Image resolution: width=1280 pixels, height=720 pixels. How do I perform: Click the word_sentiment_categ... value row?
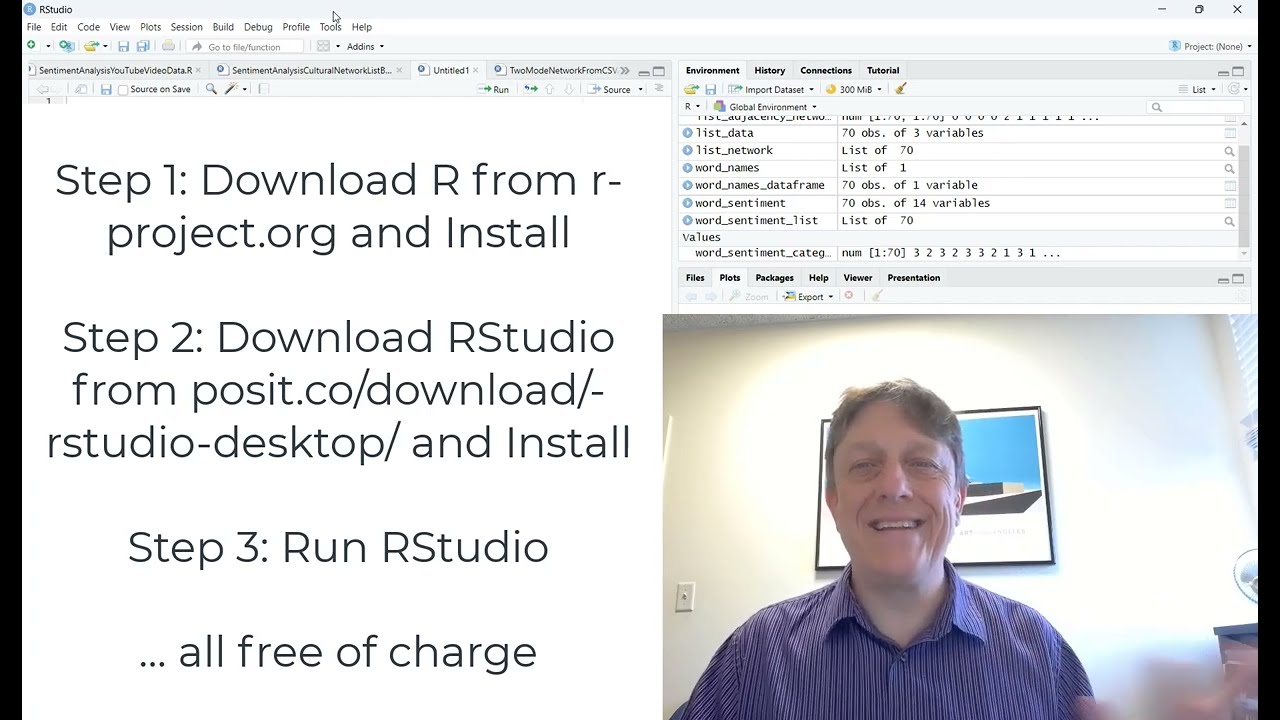960,254
